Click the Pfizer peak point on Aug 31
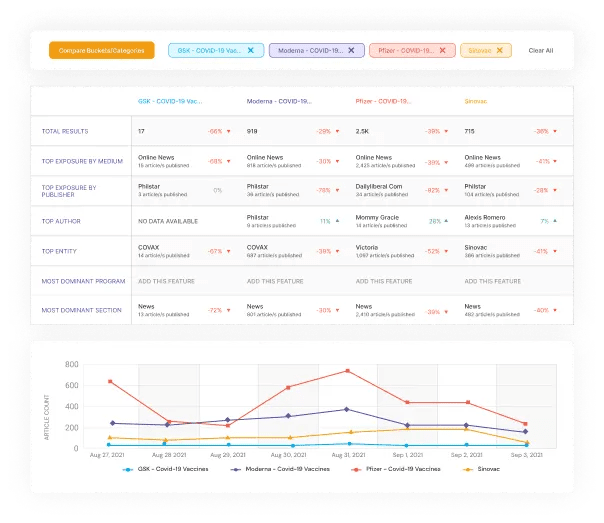604x523 pixels. point(347,371)
